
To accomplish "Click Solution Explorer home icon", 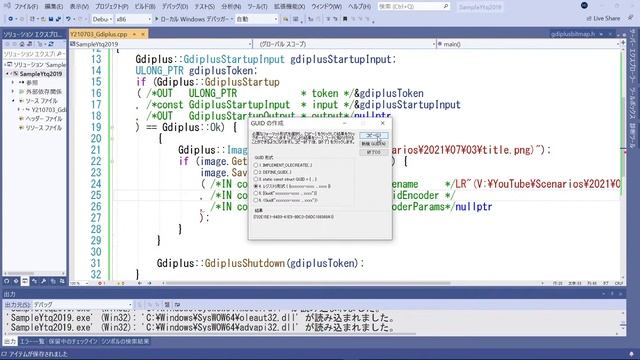I will point(22,44).
